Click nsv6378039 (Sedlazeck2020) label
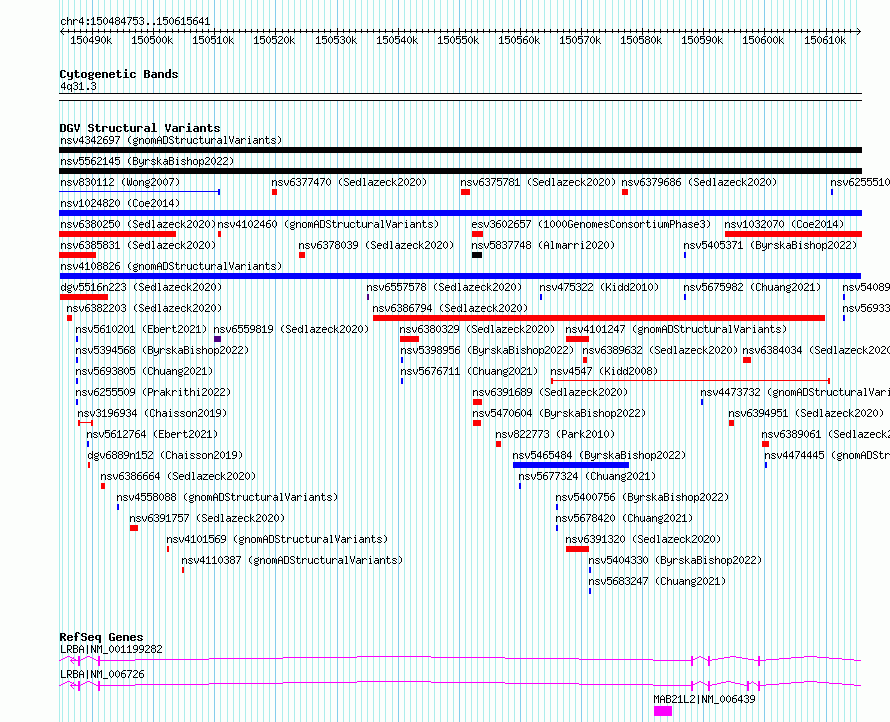Screen dimensions: 890x722 pos(376,245)
